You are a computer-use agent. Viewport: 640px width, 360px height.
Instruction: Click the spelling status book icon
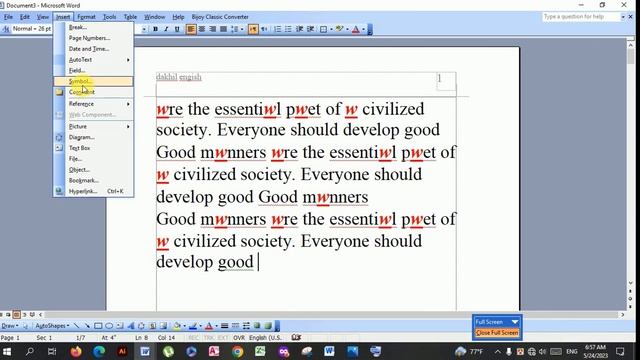[x=296, y=337]
